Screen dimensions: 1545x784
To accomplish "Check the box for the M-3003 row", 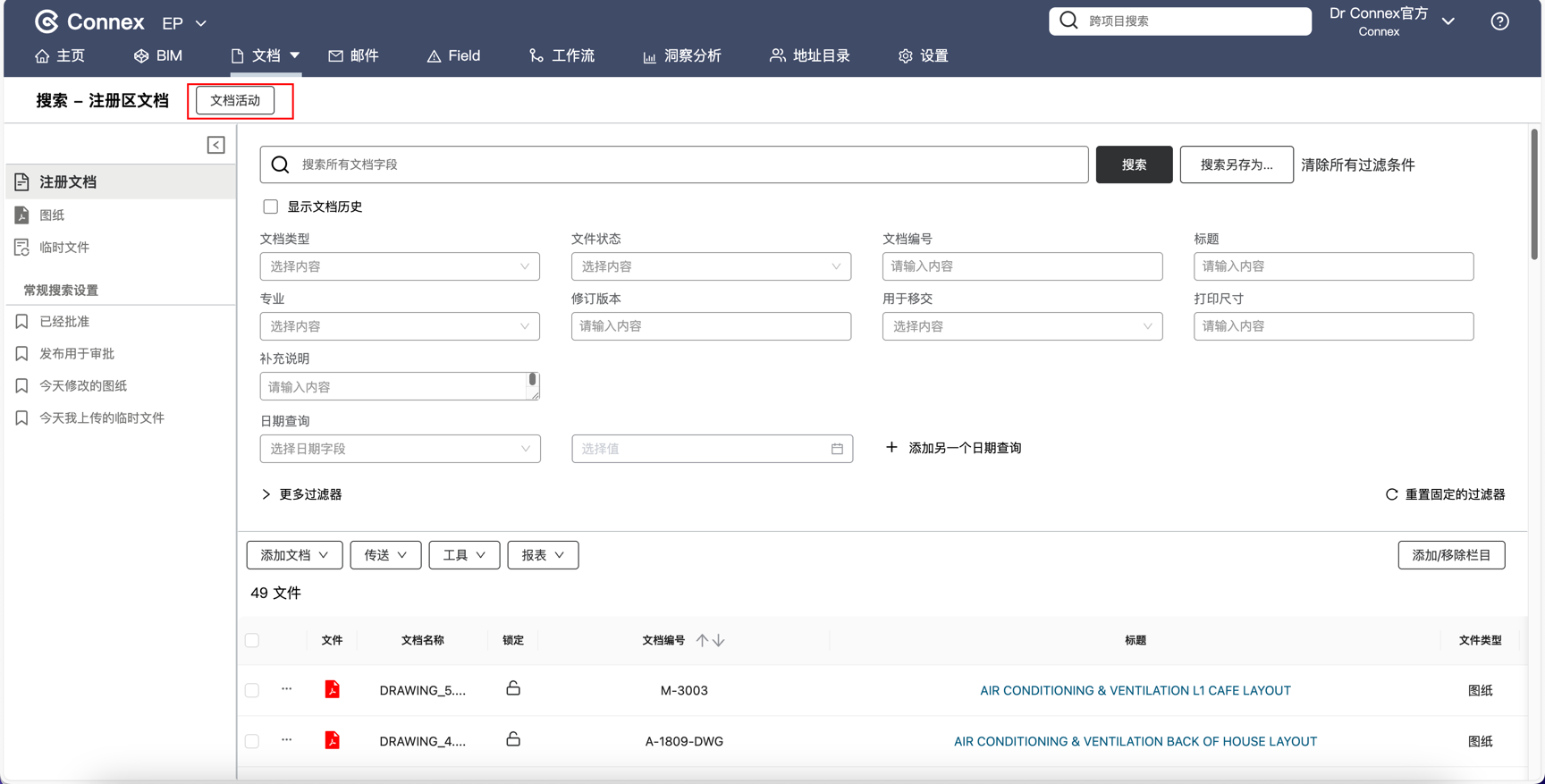I will click(x=252, y=690).
